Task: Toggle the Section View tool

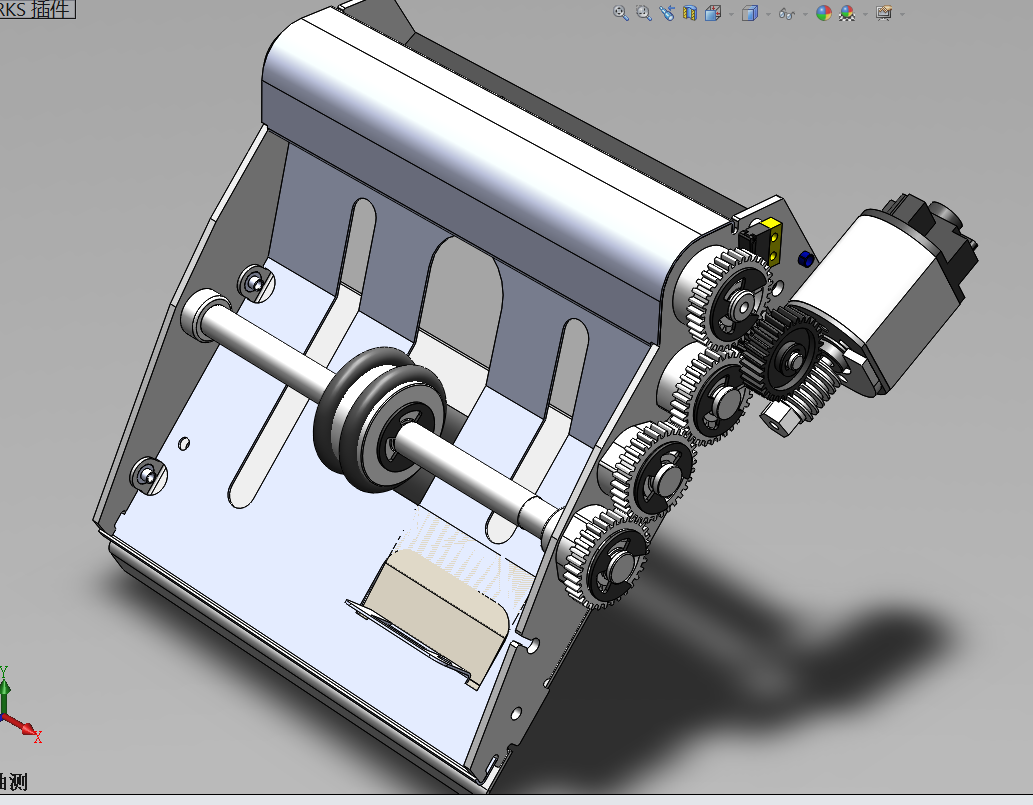Action: tap(690, 13)
